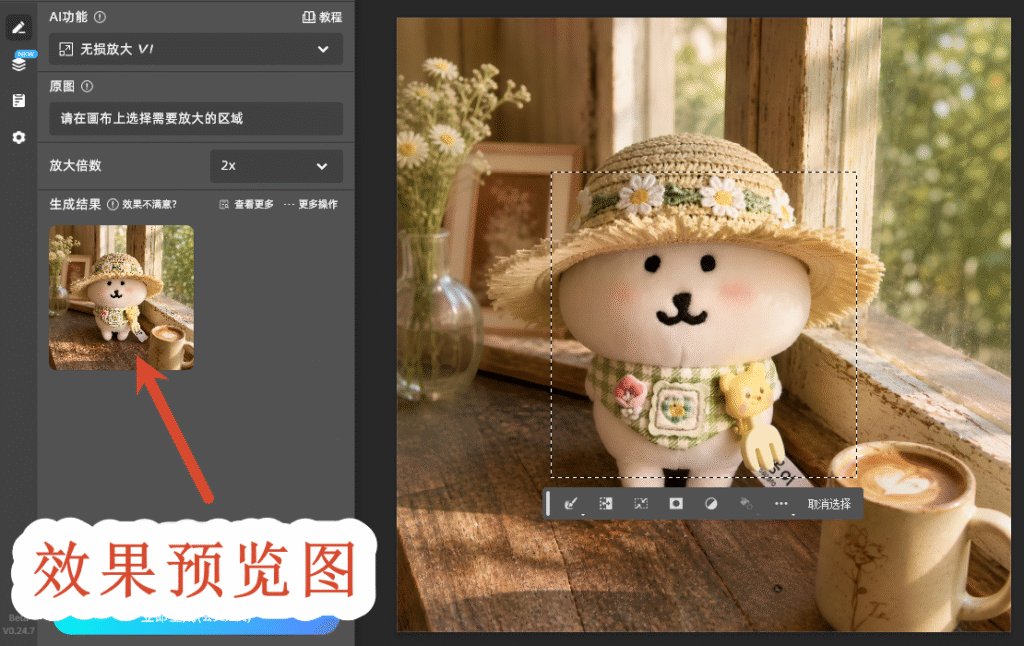Click 查看更多 to view more results
Viewport: 1024px width, 646px height.
pyautogui.click(x=246, y=204)
